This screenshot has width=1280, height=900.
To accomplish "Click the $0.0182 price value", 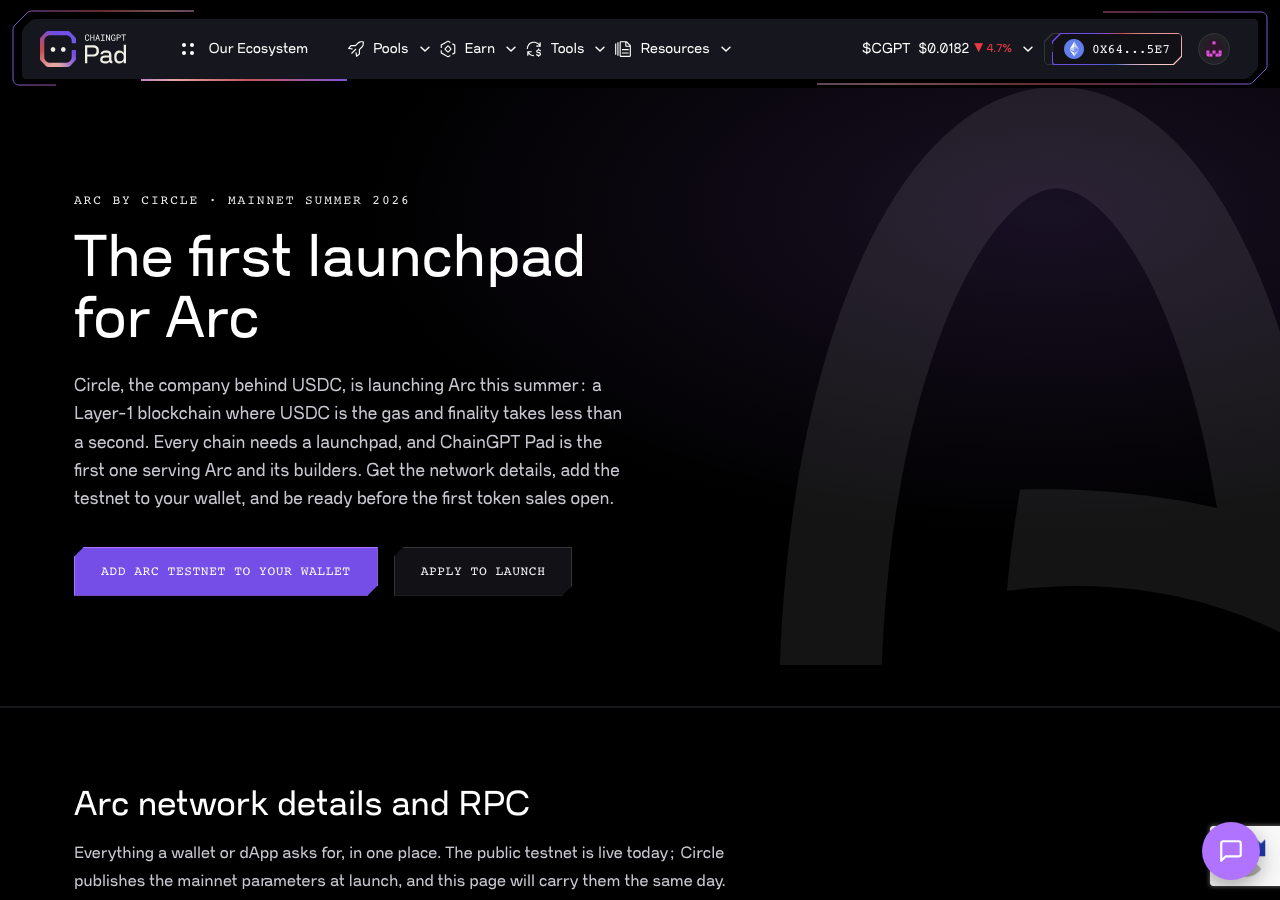I will (x=944, y=48).
